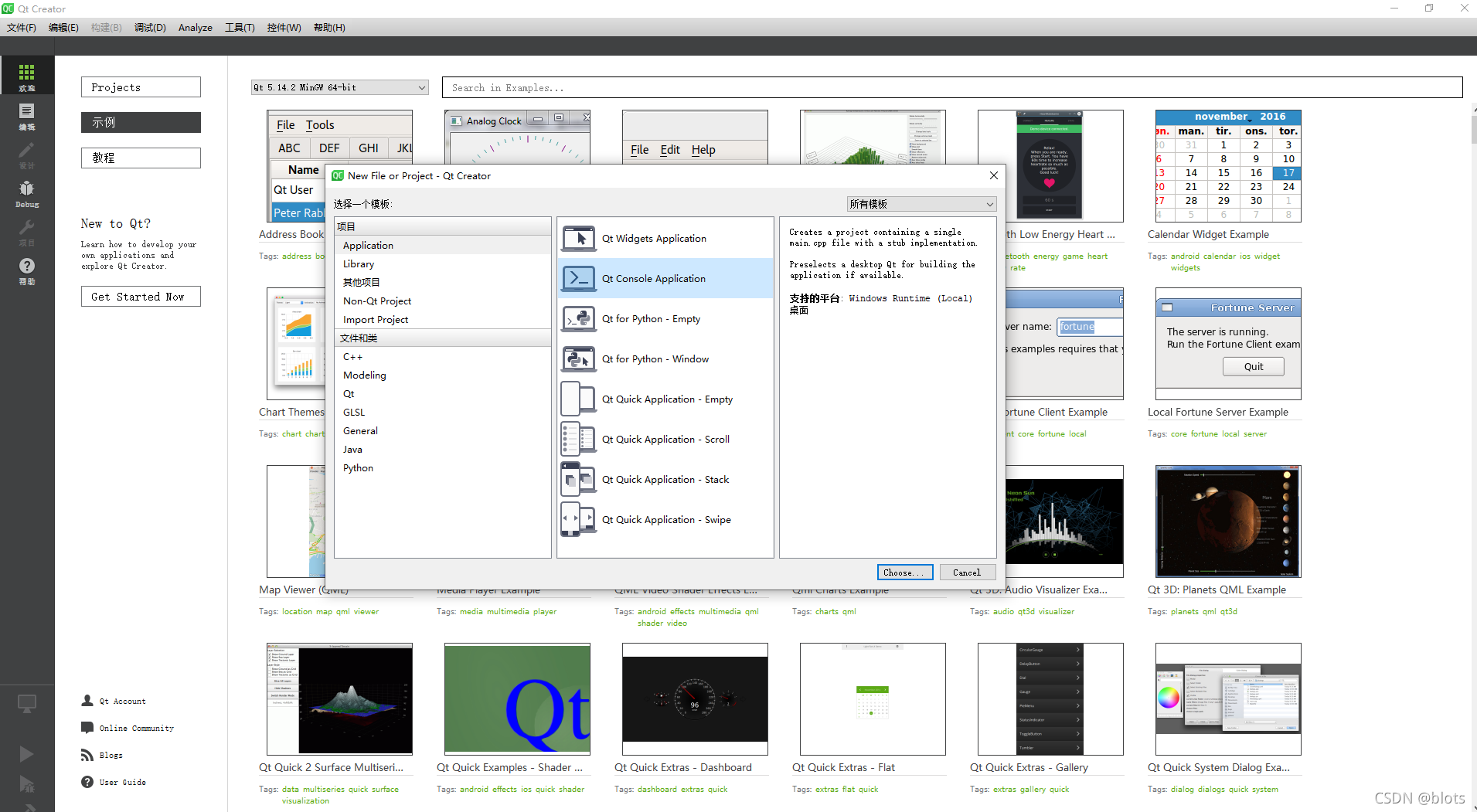Viewport: 1477px width, 812px height.
Task: Click the calendar tag under Calendar Widget
Action: (1220, 257)
